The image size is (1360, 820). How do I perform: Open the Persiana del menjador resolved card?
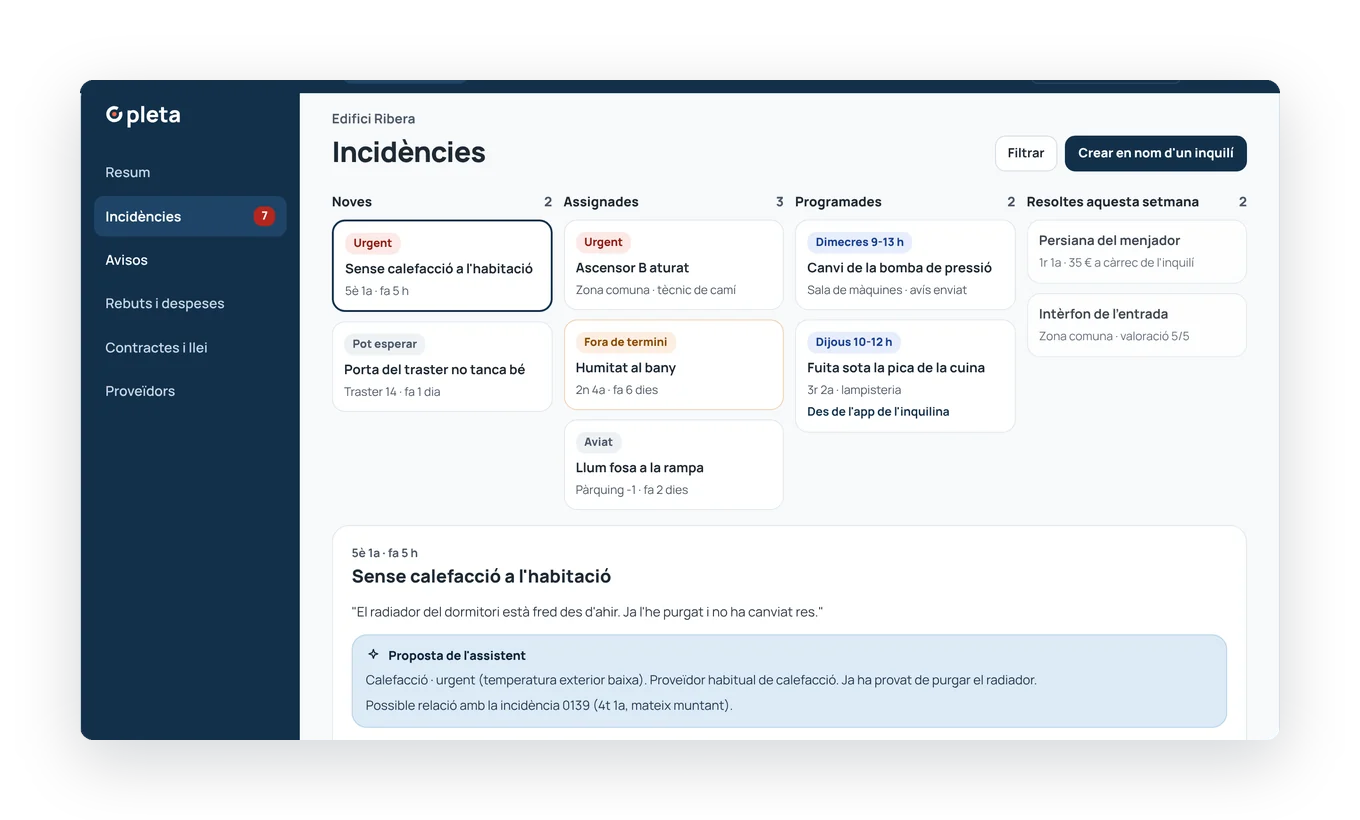pyautogui.click(x=1137, y=252)
